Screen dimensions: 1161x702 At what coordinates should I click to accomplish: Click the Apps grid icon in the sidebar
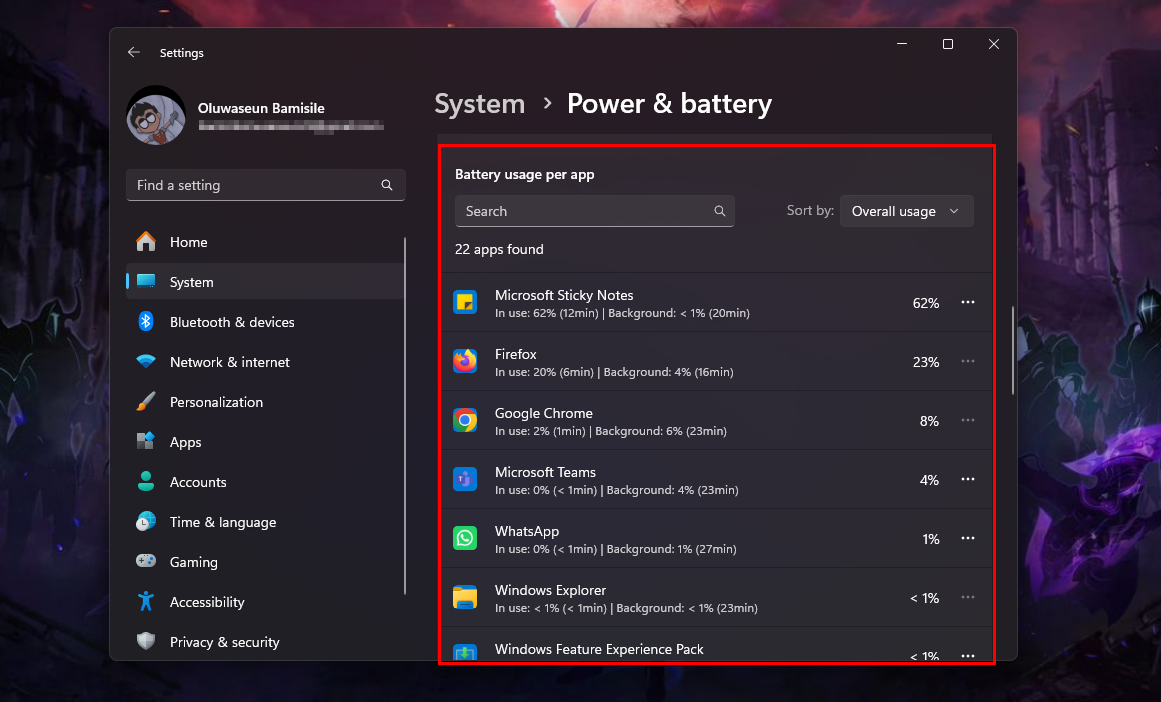click(x=146, y=441)
